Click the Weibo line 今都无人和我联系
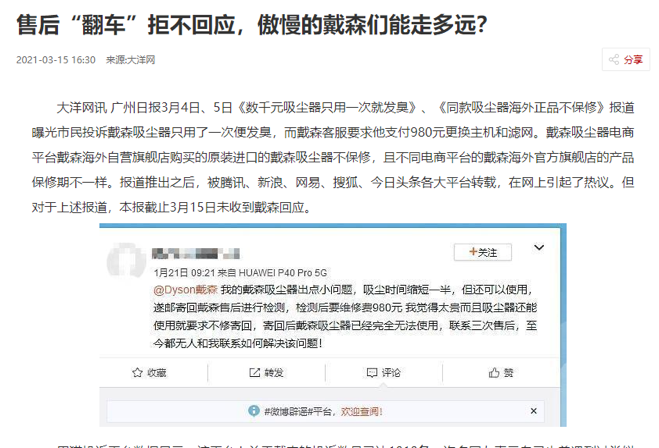 point(238,344)
